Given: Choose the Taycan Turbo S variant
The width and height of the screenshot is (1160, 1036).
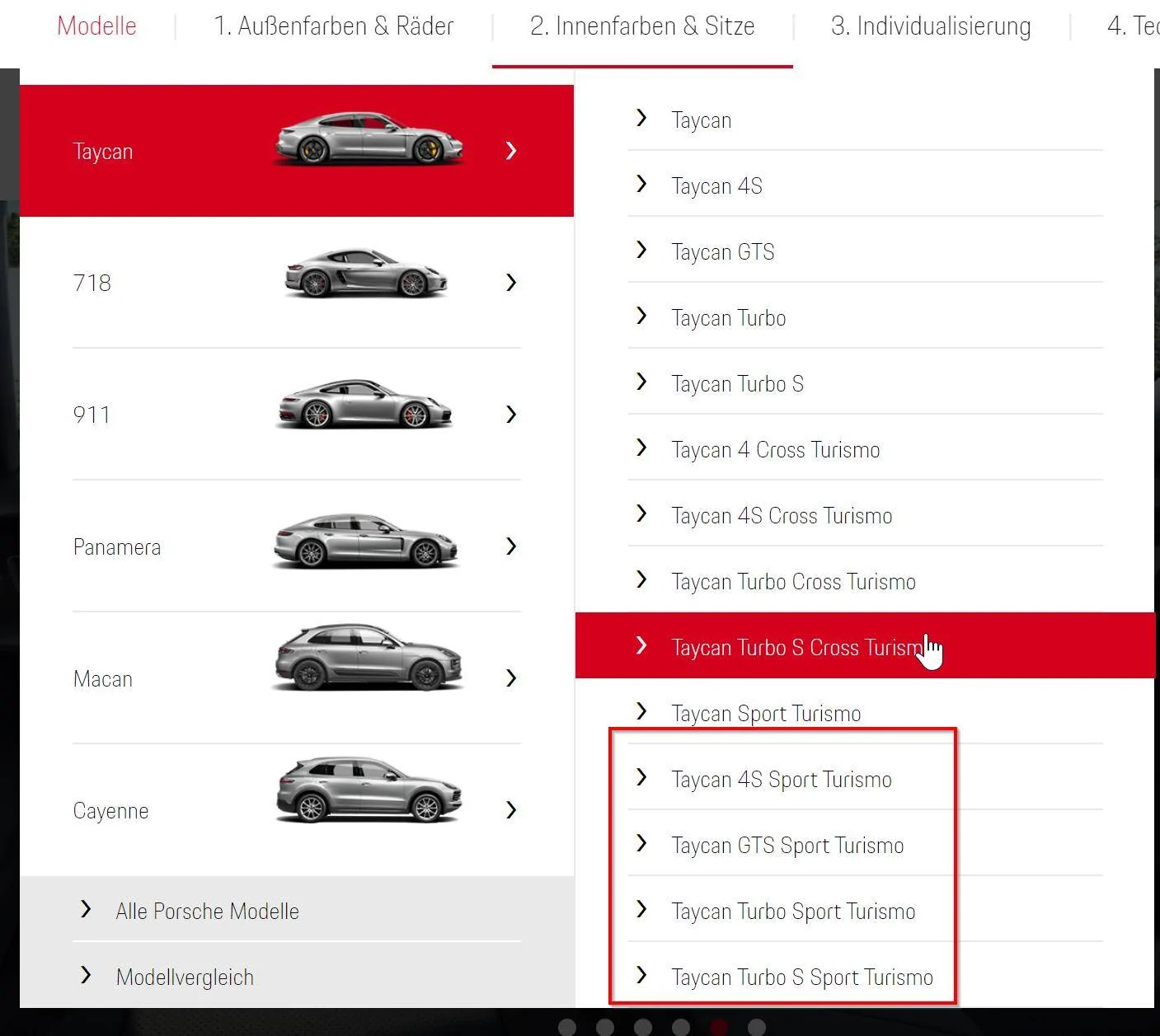Looking at the screenshot, I should 866,383.
